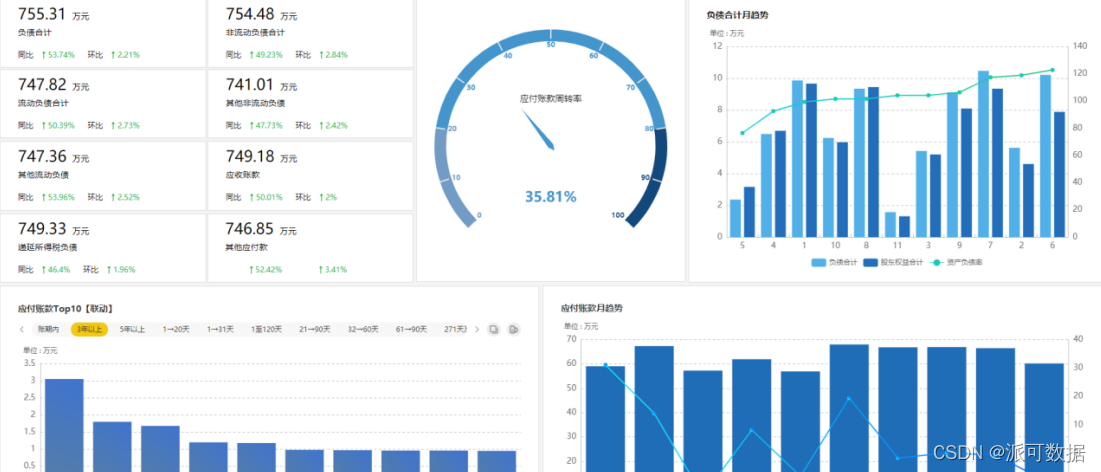Click the copy icon in the 应付账款Top10 panel
The height and width of the screenshot is (472, 1101).
(494, 329)
